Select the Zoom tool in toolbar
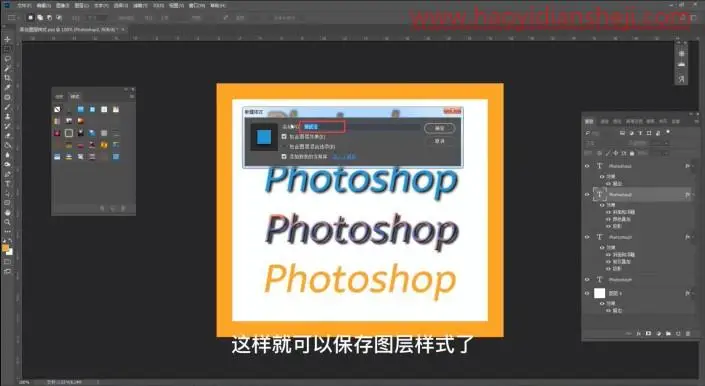The height and width of the screenshot is (386, 705). pos(7,222)
